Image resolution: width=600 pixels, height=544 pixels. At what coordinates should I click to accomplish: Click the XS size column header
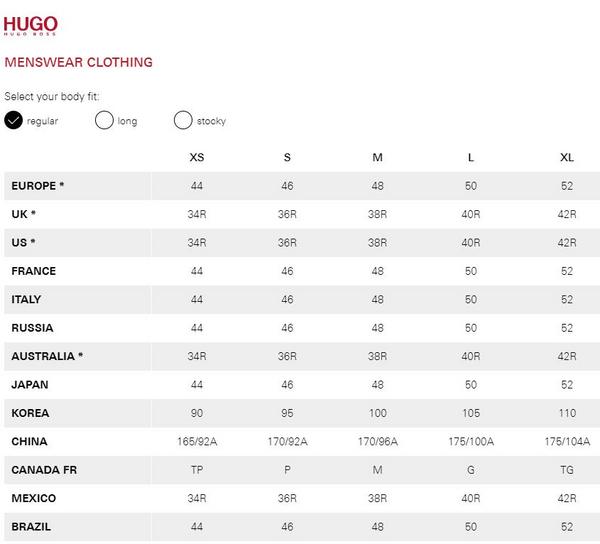click(x=197, y=157)
